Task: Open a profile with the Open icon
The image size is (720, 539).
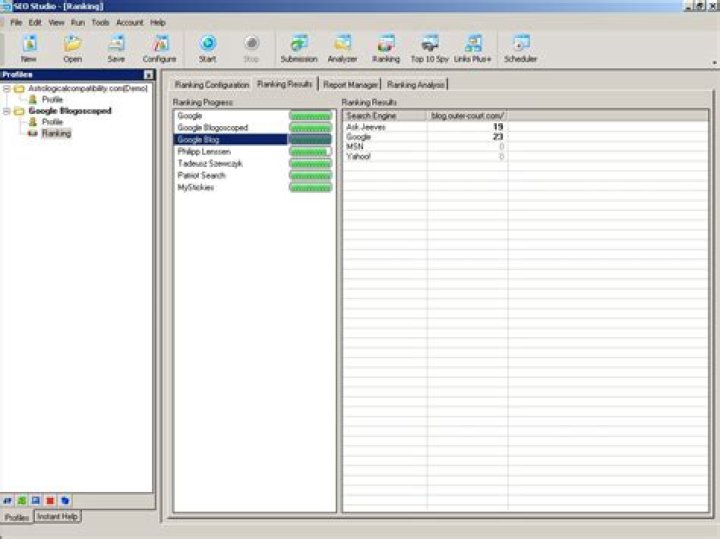Action: tap(73, 48)
